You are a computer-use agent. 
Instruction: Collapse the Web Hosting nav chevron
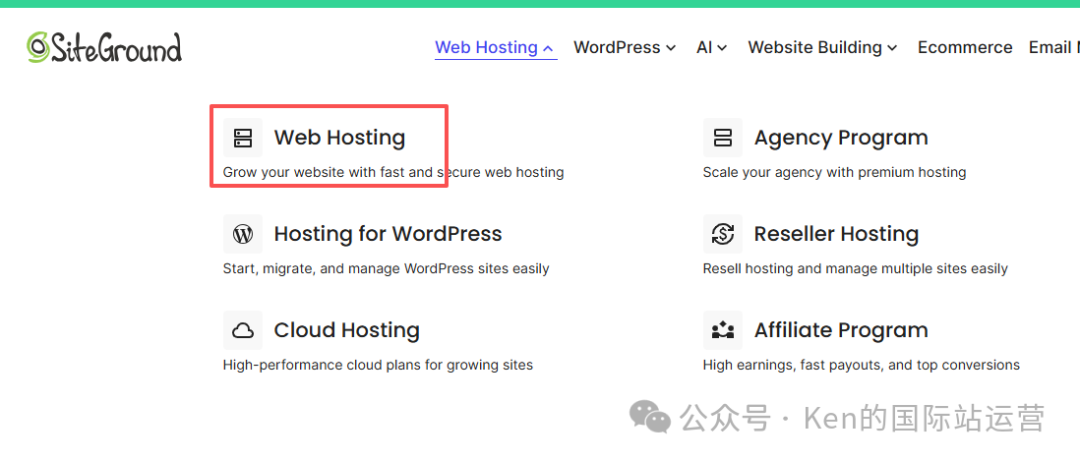click(548, 48)
